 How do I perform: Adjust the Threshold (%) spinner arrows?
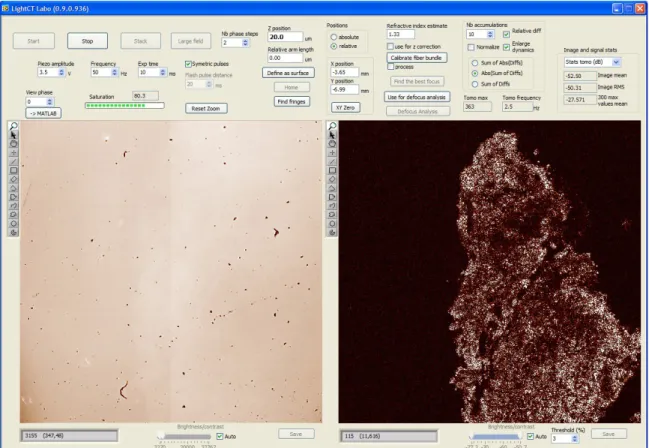tap(574, 438)
